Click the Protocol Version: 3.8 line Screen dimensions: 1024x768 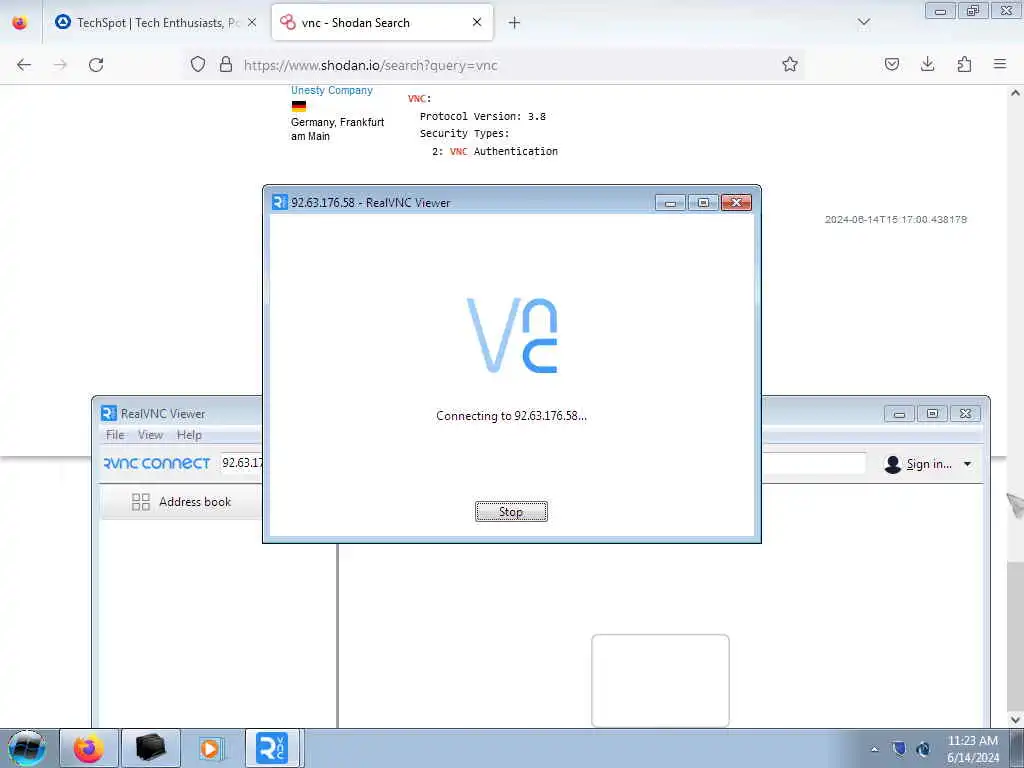click(x=483, y=116)
